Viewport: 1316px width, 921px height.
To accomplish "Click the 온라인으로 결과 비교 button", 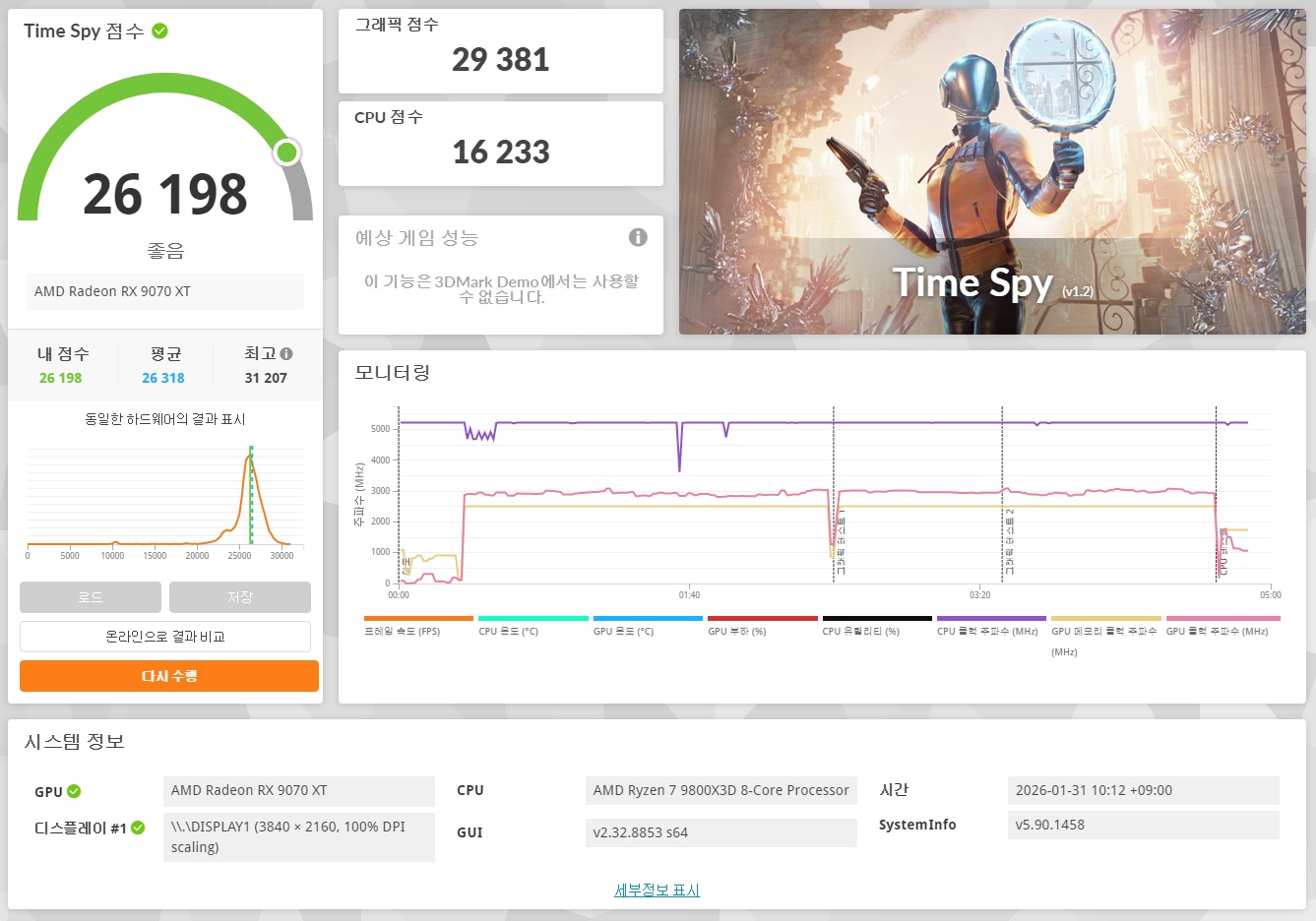I will tap(165, 637).
